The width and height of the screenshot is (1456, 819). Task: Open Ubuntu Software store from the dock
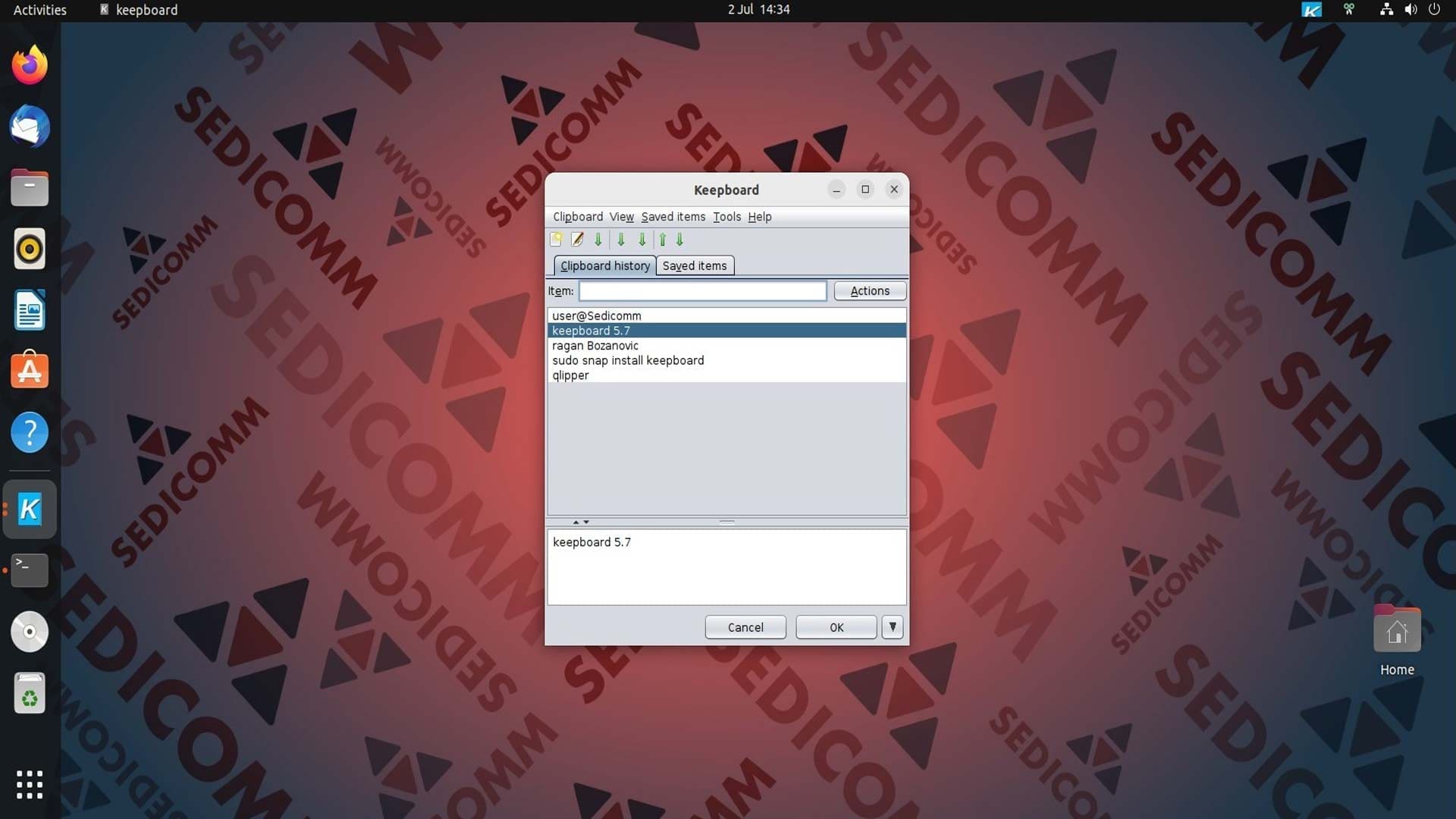pos(30,371)
